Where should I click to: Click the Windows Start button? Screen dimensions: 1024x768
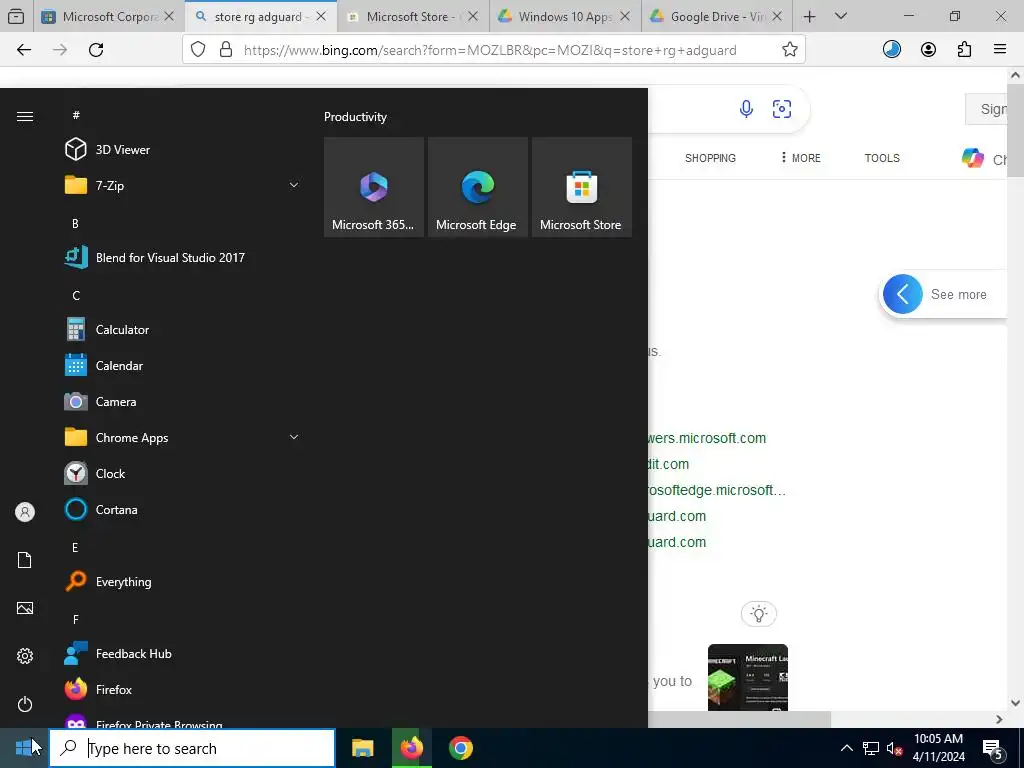[x=24, y=748]
